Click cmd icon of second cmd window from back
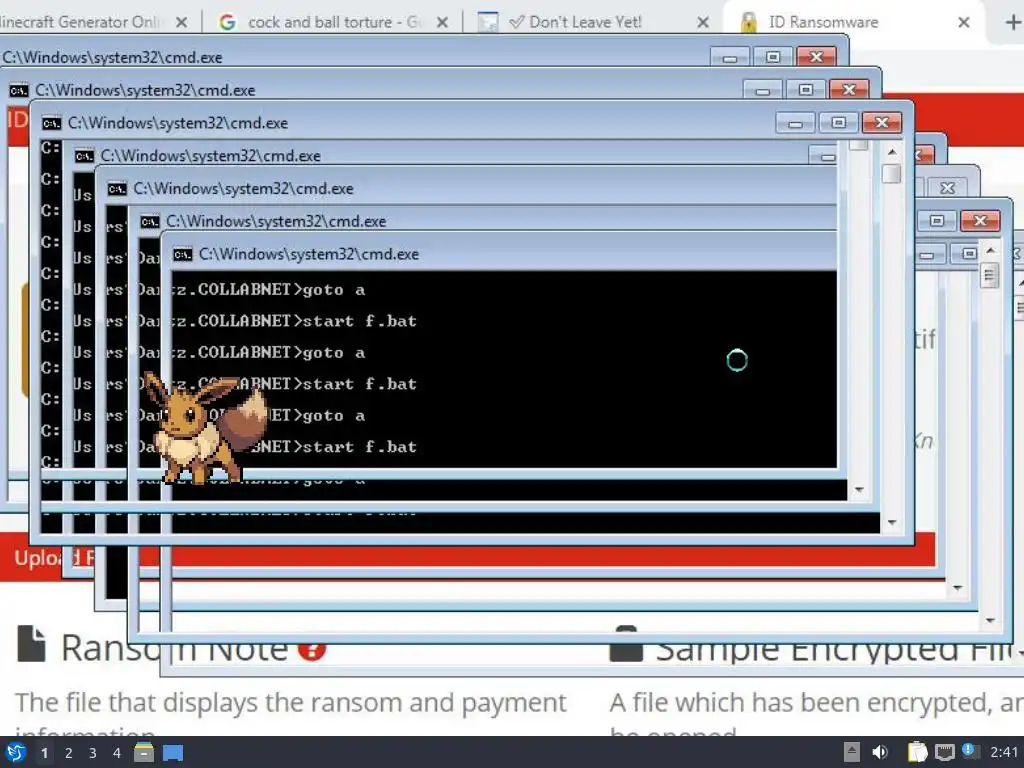 tap(18, 90)
